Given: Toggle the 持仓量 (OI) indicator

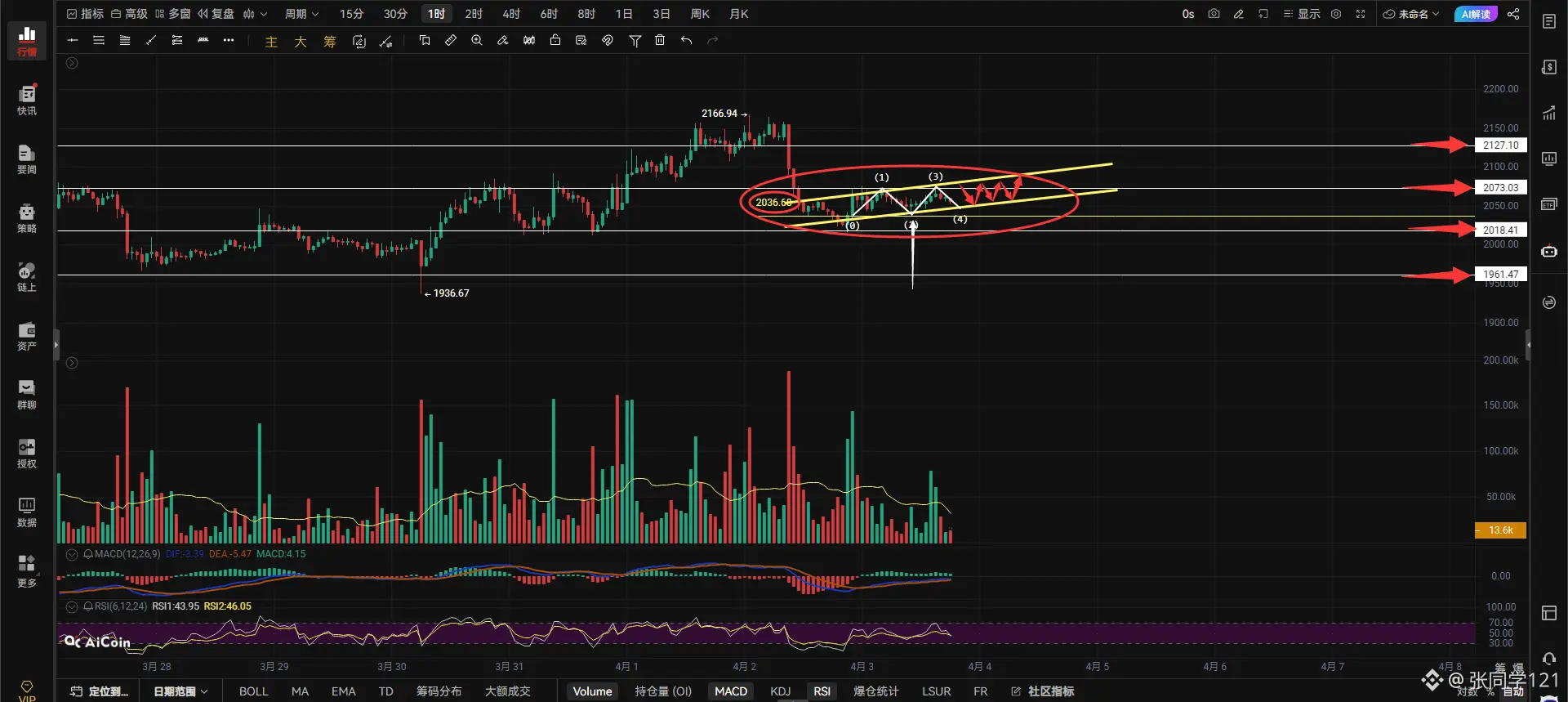Looking at the screenshot, I should [663, 691].
